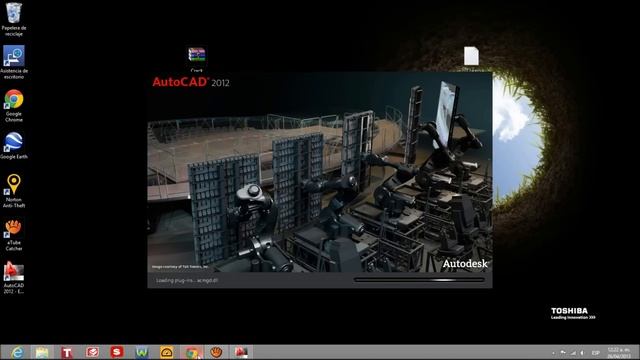Screen dimensions: 640x360
Task: Open the AutoCAD 2012 desktop shortcut
Action: [13, 278]
